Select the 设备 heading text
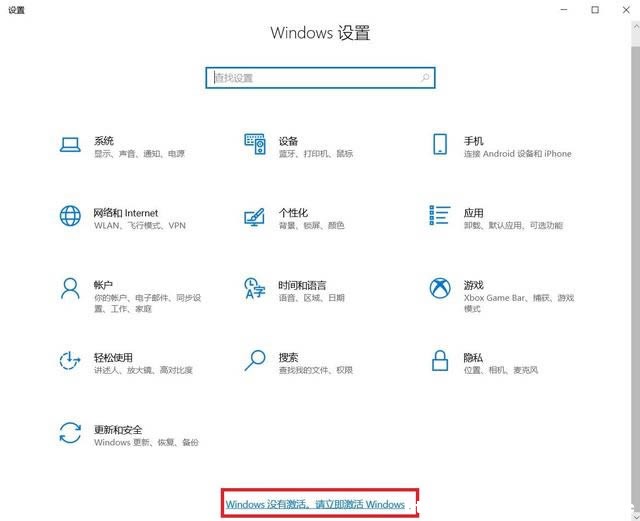Viewport: 640px width, 521px height. pos(288,141)
